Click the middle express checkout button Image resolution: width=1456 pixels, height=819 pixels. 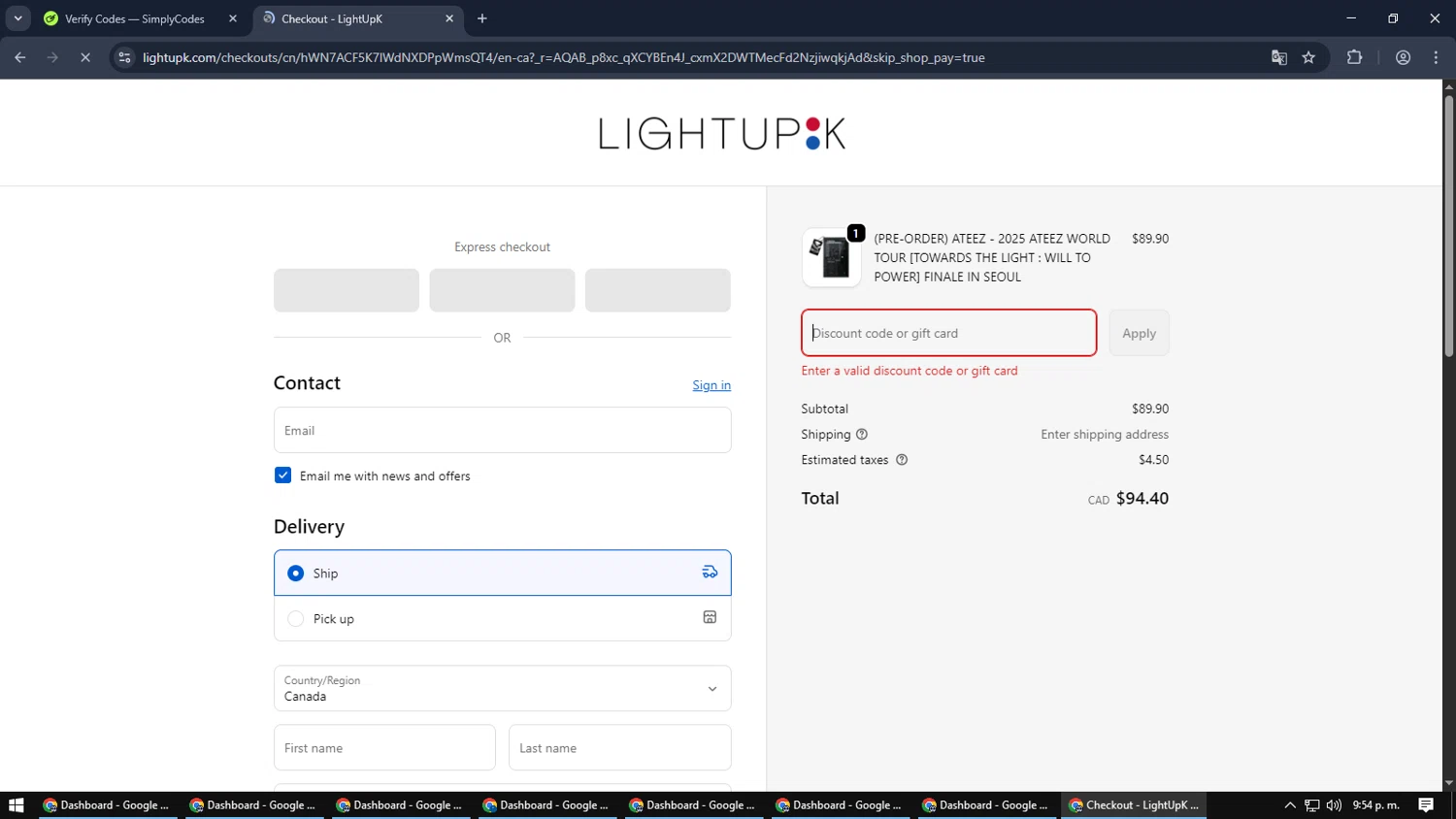point(502,290)
